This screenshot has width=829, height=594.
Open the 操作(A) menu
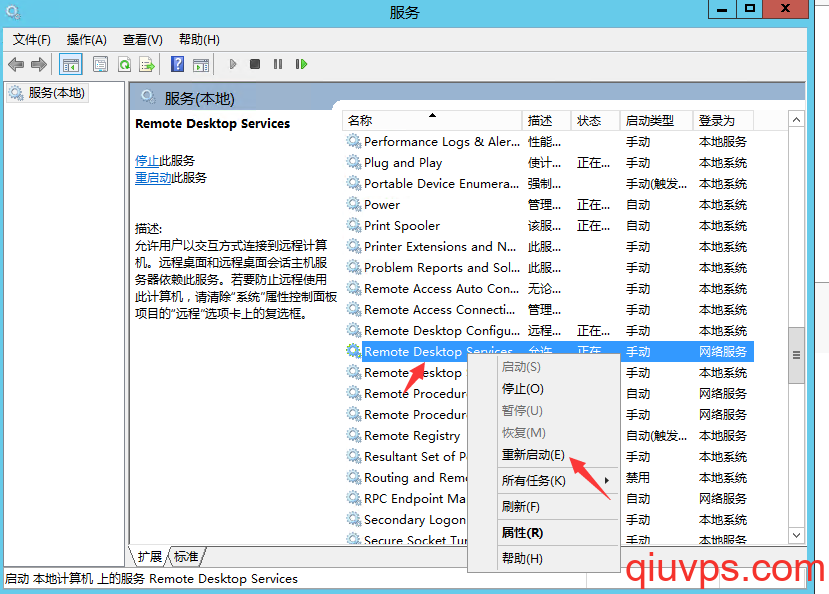click(87, 40)
